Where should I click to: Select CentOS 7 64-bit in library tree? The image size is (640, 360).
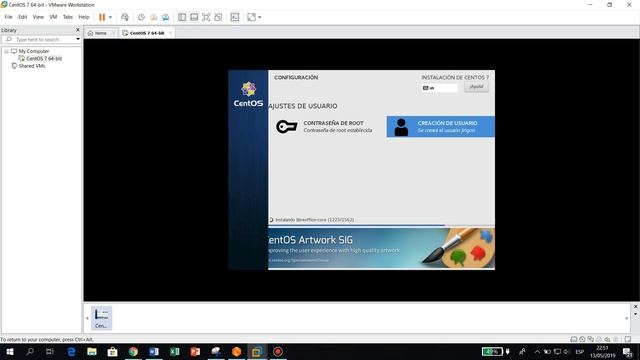[44, 58]
